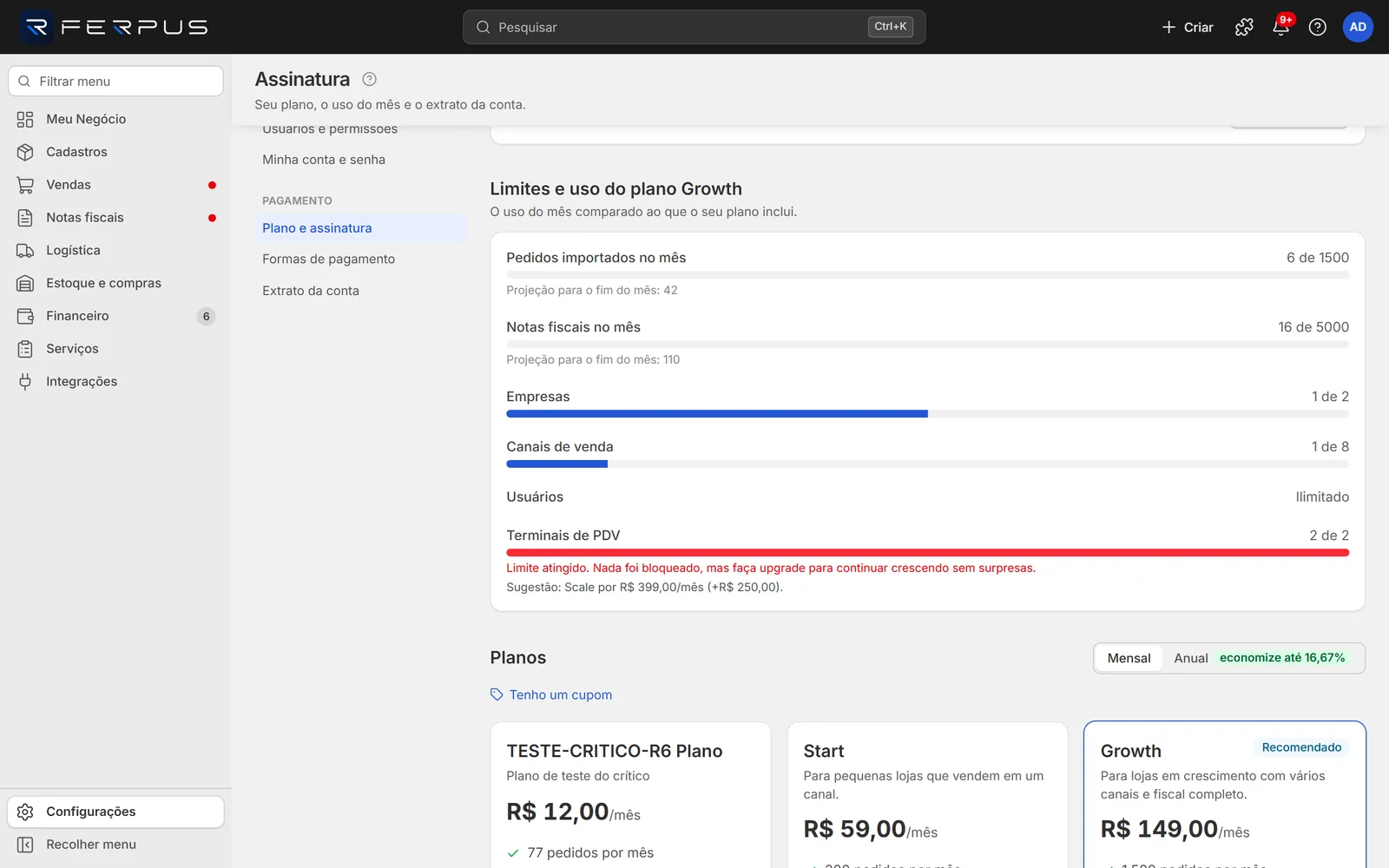Screen dimensions: 1389x868
Task: Click the AD user avatar
Action: [x=1358, y=27]
